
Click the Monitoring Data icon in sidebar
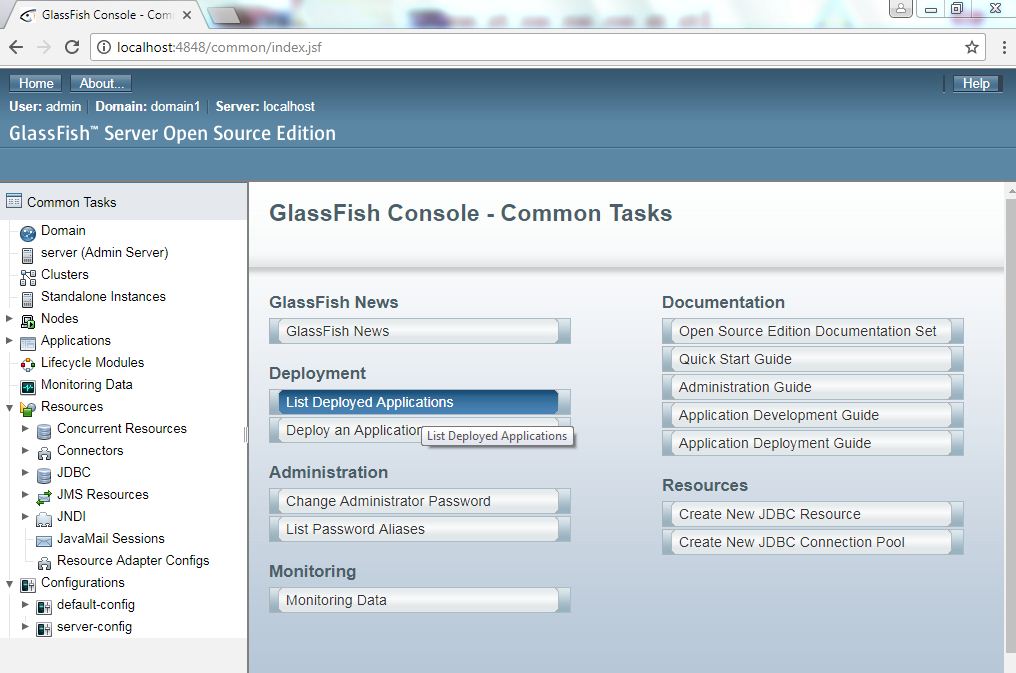coord(28,385)
